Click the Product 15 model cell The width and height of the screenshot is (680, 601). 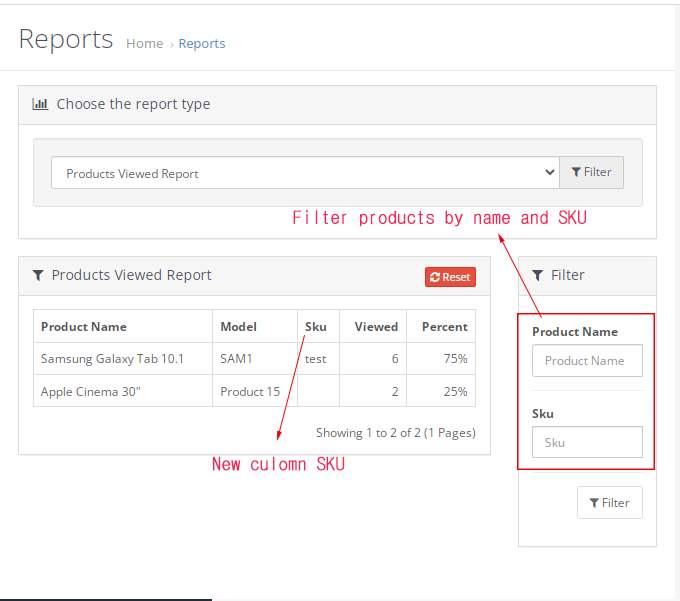pyautogui.click(x=250, y=391)
